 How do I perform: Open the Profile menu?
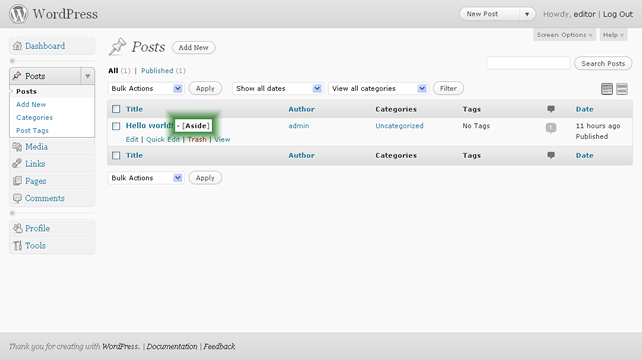pyautogui.click(x=38, y=229)
